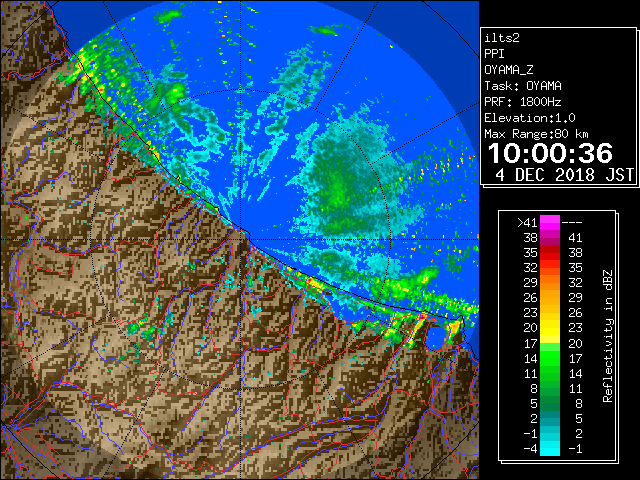Click the 'PRF: 1800Hz' text
The image size is (640, 480).
pos(523,102)
